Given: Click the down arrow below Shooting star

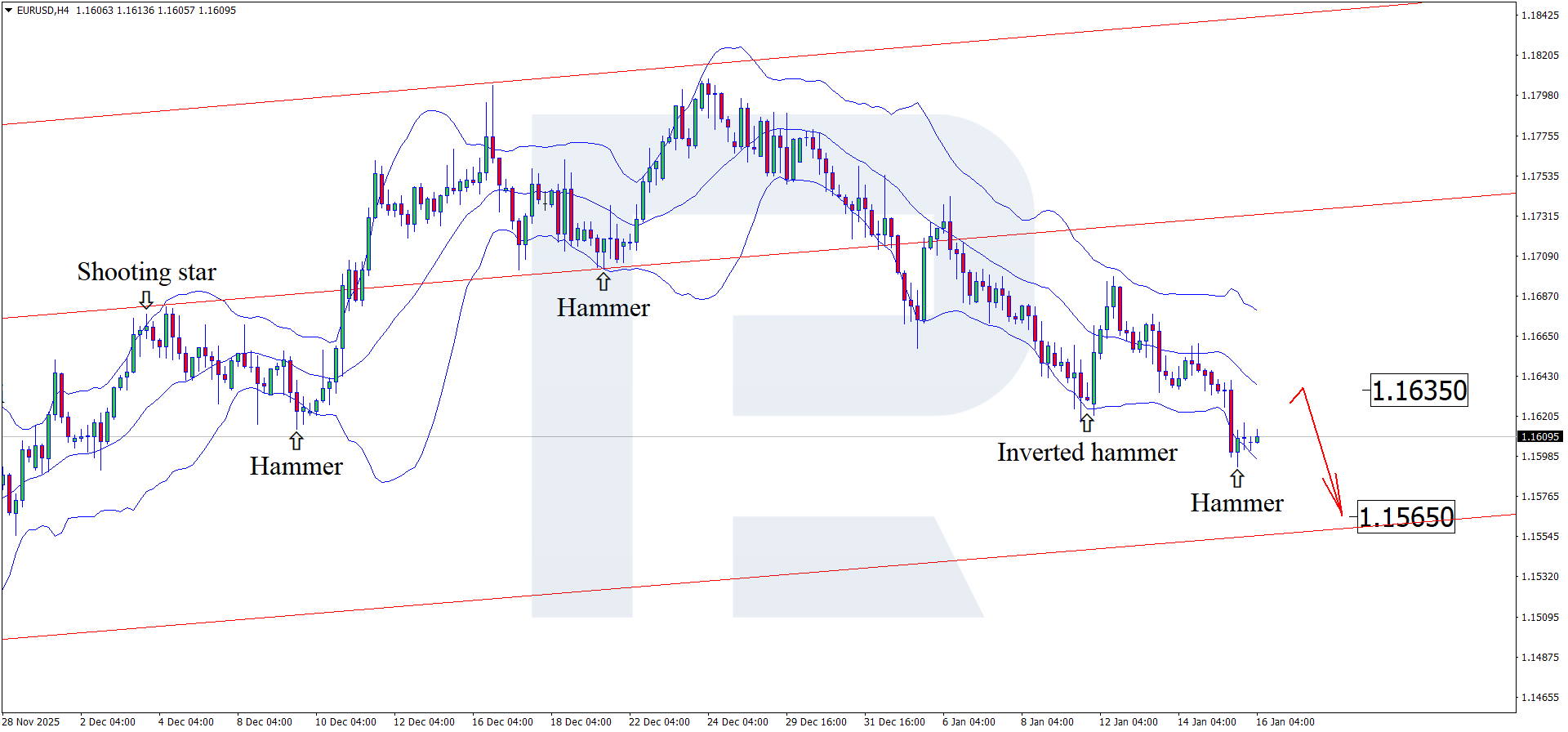Looking at the screenshot, I should coord(146,299).
